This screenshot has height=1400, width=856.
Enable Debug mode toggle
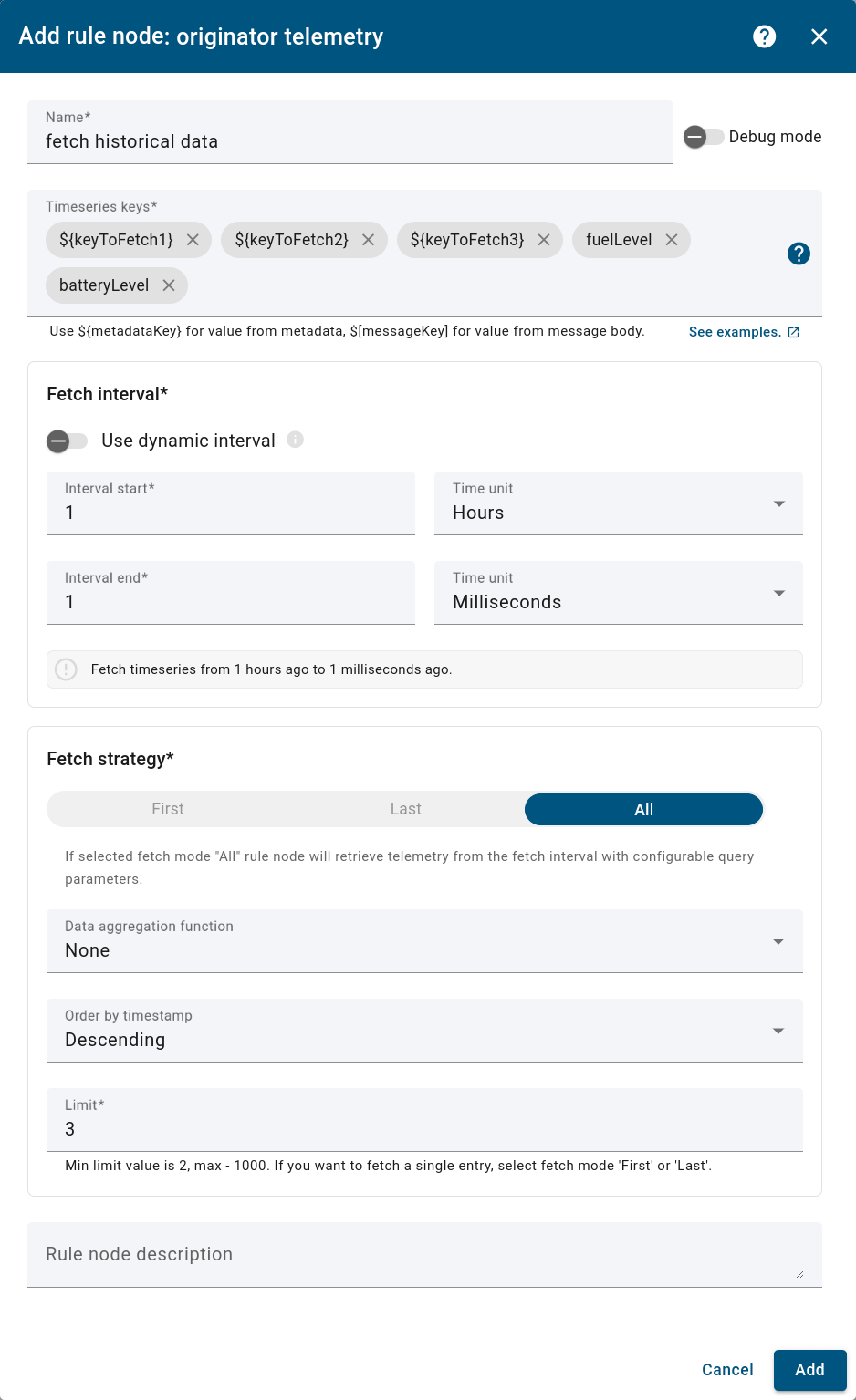pos(705,137)
